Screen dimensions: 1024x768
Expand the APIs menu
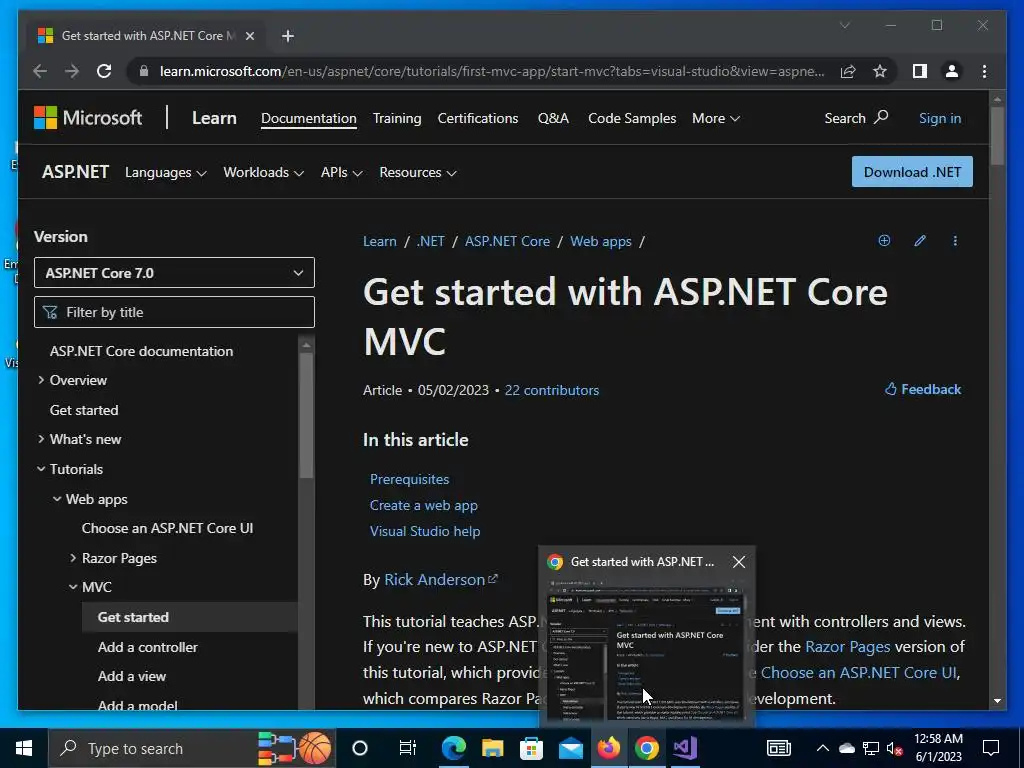coord(341,172)
